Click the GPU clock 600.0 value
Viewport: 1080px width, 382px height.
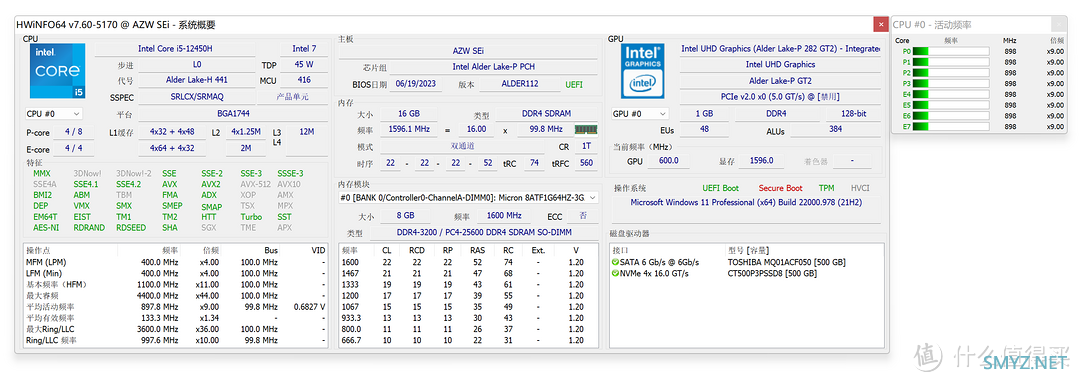coord(669,160)
